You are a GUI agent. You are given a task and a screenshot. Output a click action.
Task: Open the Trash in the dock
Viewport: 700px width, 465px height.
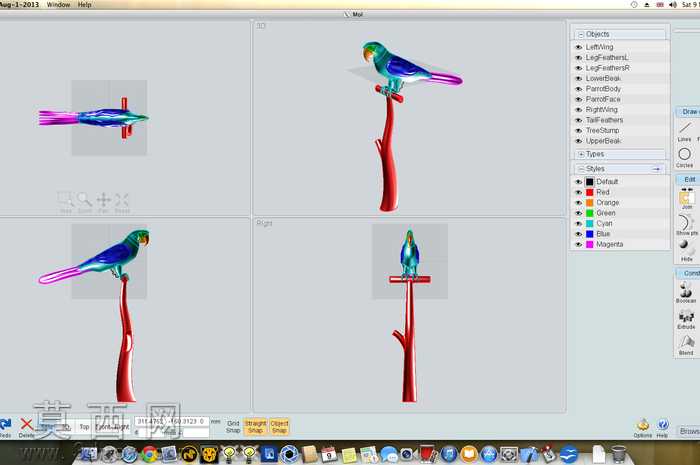pyautogui.click(x=618, y=454)
